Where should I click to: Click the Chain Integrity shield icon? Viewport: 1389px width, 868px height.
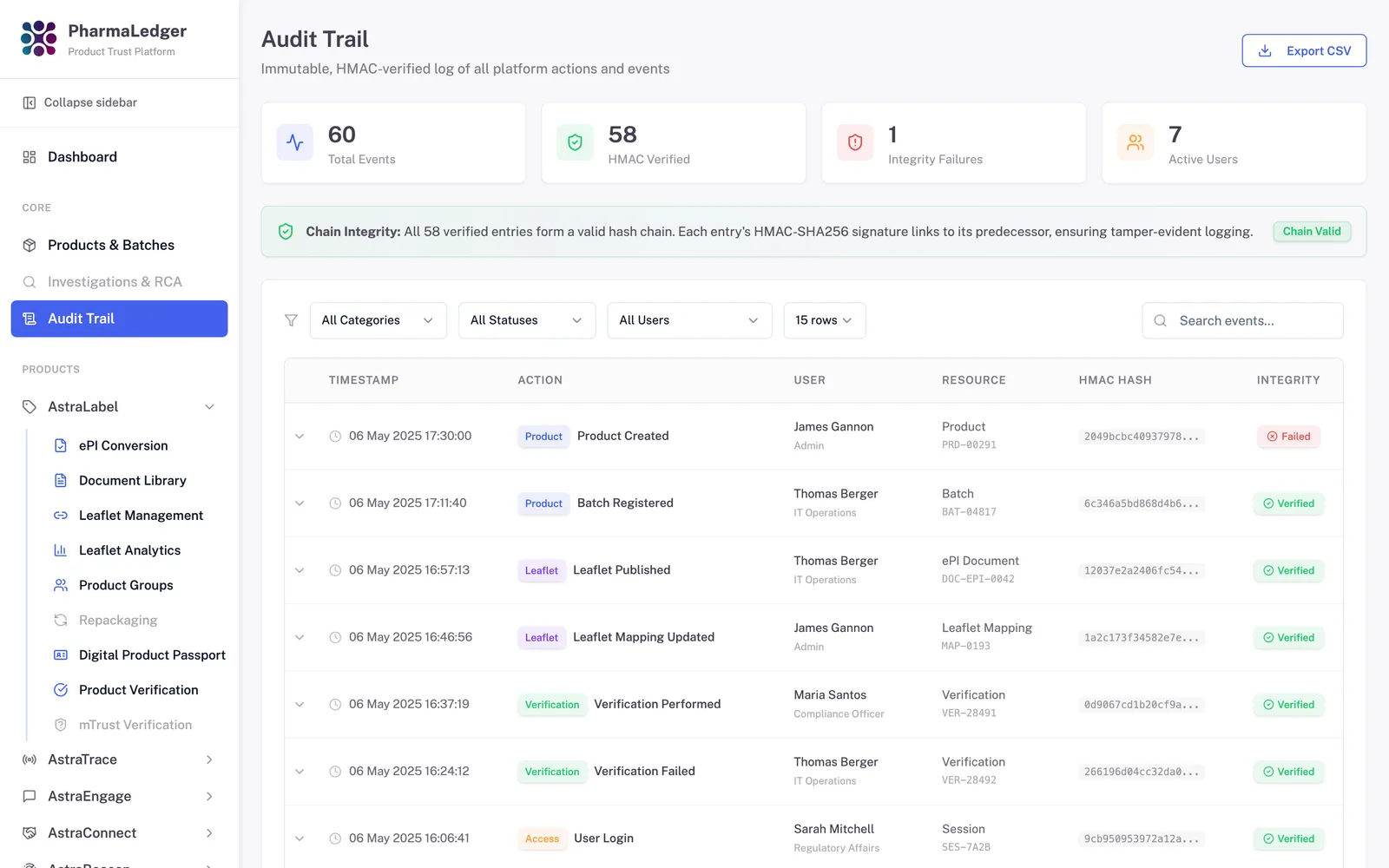coord(286,232)
